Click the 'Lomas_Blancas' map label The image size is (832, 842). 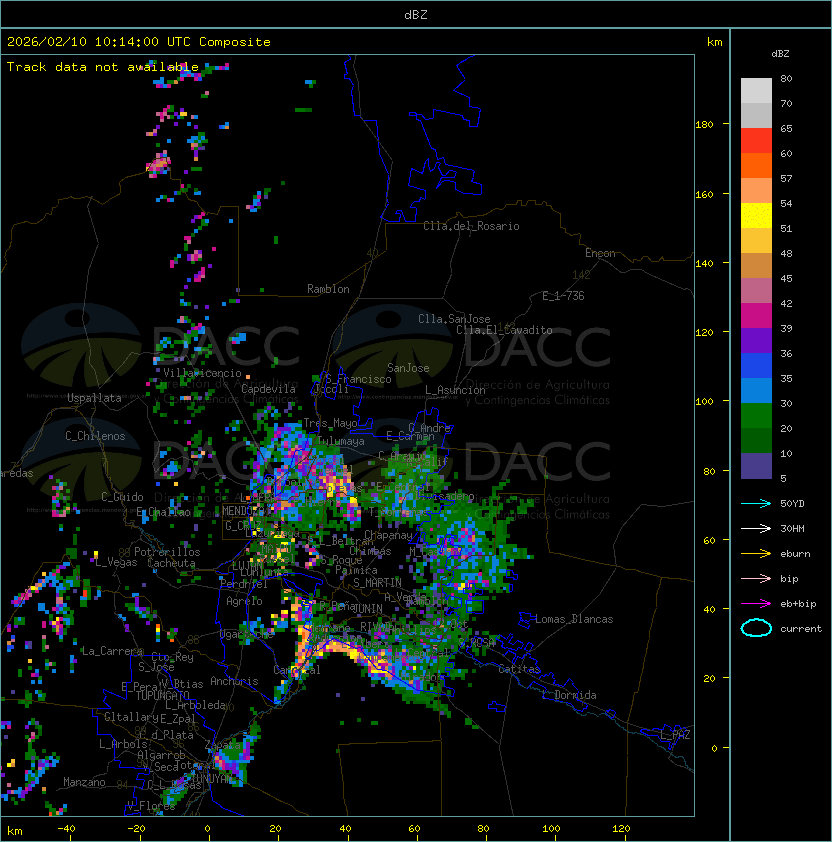[574, 619]
